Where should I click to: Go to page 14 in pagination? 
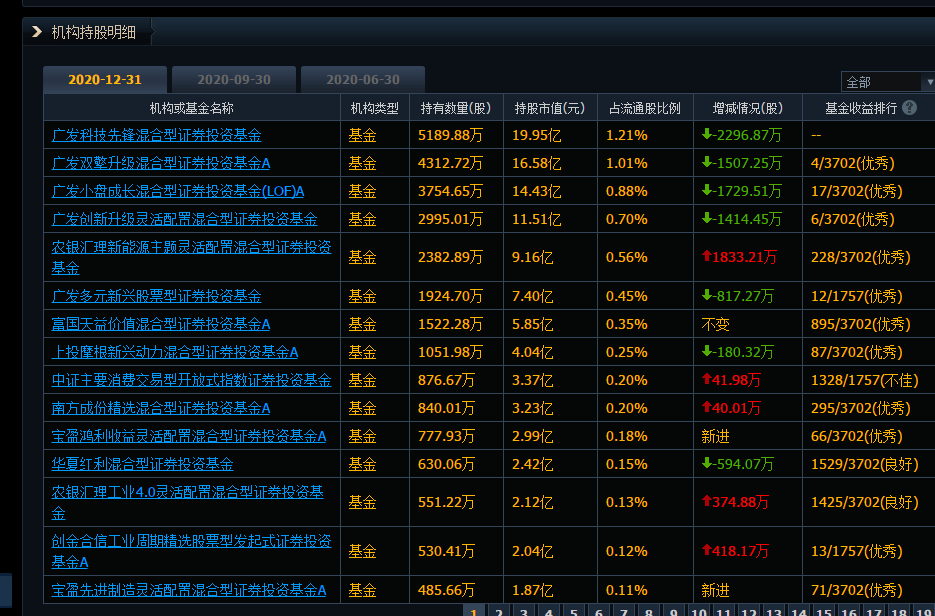[x=799, y=611]
